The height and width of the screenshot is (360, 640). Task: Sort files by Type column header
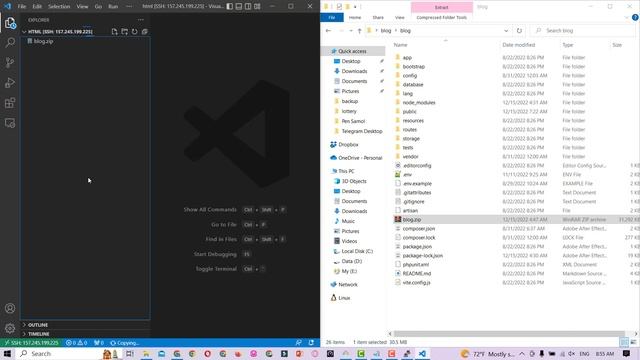pos(568,45)
